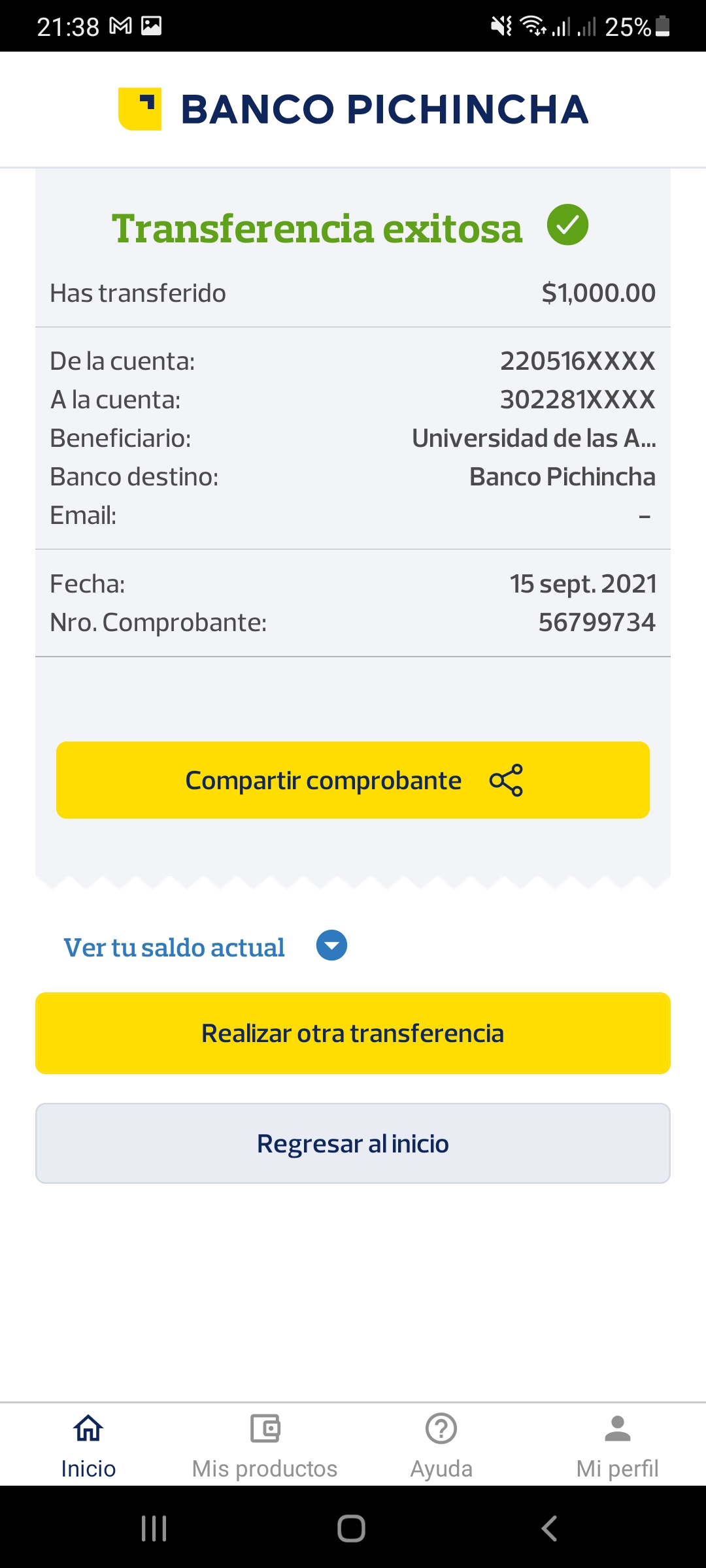Open the Mi perfil person icon
706x1568 pixels.
[x=617, y=1428]
